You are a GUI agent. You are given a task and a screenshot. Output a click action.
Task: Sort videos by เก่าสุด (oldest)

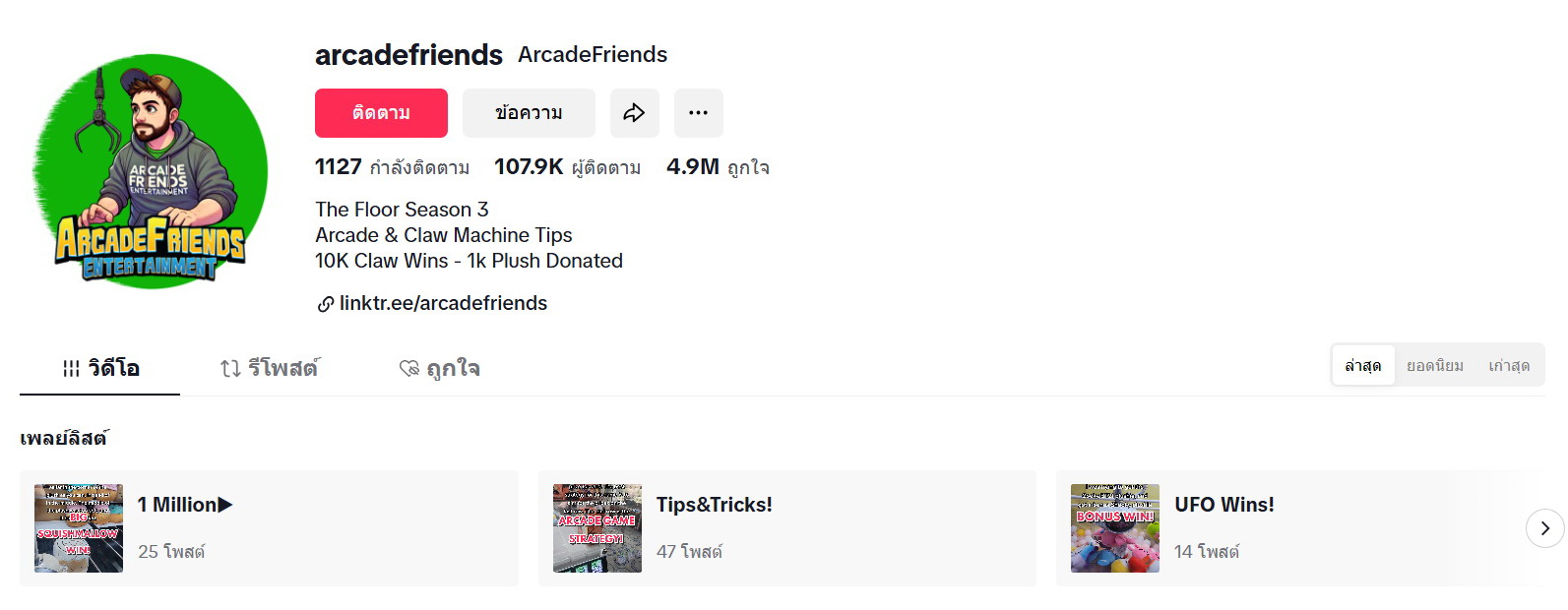pos(1508,366)
